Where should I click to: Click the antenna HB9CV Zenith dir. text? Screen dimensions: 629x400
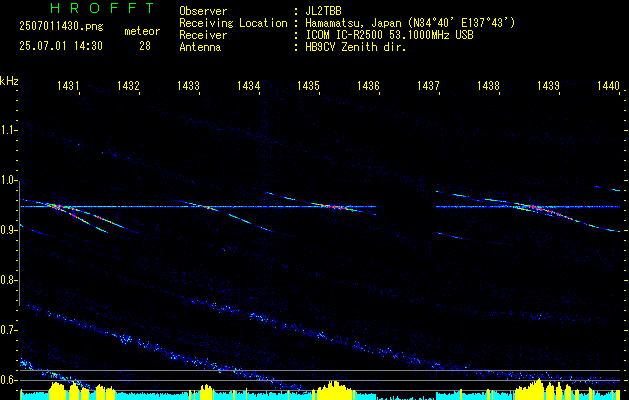point(356,47)
